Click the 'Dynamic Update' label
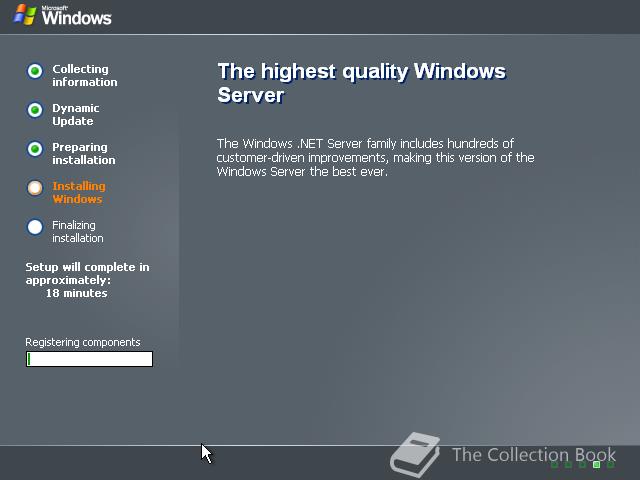The height and width of the screenshot is (480, 640). click(76, 115)
